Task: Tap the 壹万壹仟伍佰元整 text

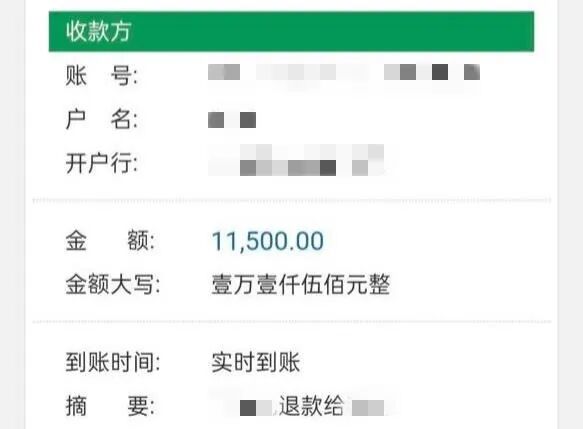Action: [300, 284]
